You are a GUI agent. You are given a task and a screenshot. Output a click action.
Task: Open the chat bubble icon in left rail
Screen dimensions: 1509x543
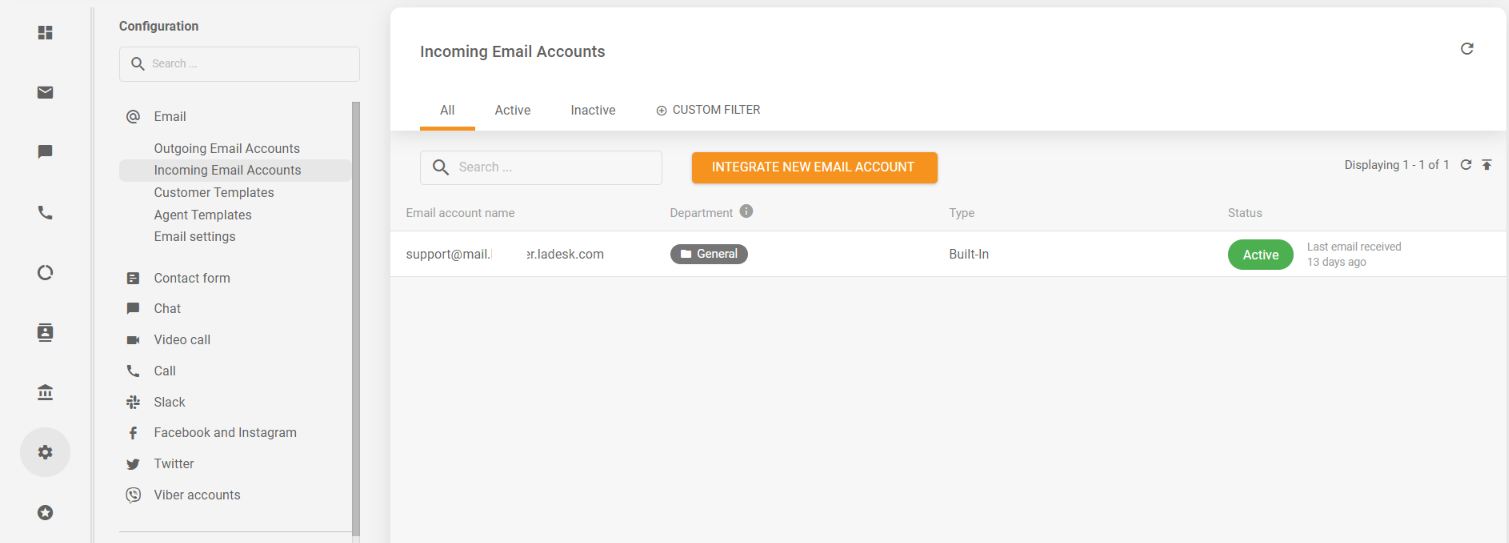click(x=45, y=152)
